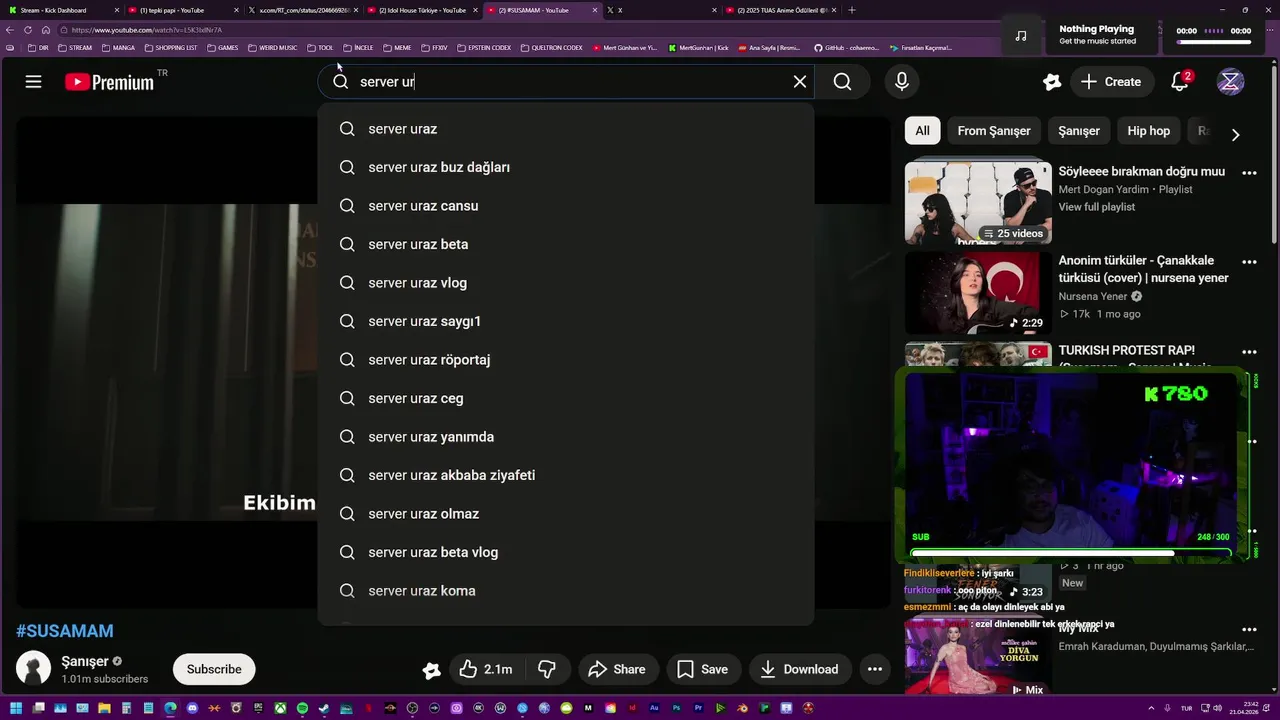Choose the suggestion 'server uraz saygı1'

tap(566, 321)
